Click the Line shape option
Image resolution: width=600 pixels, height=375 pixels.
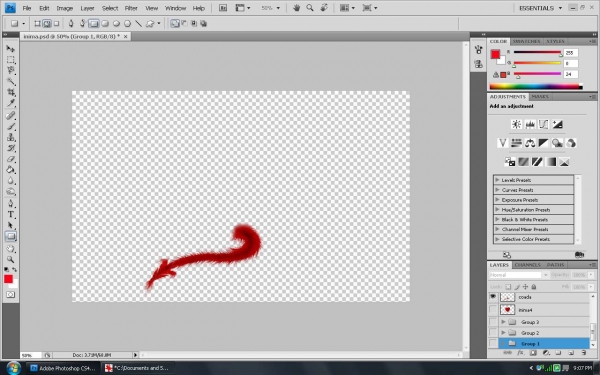[x=138, y=24]
